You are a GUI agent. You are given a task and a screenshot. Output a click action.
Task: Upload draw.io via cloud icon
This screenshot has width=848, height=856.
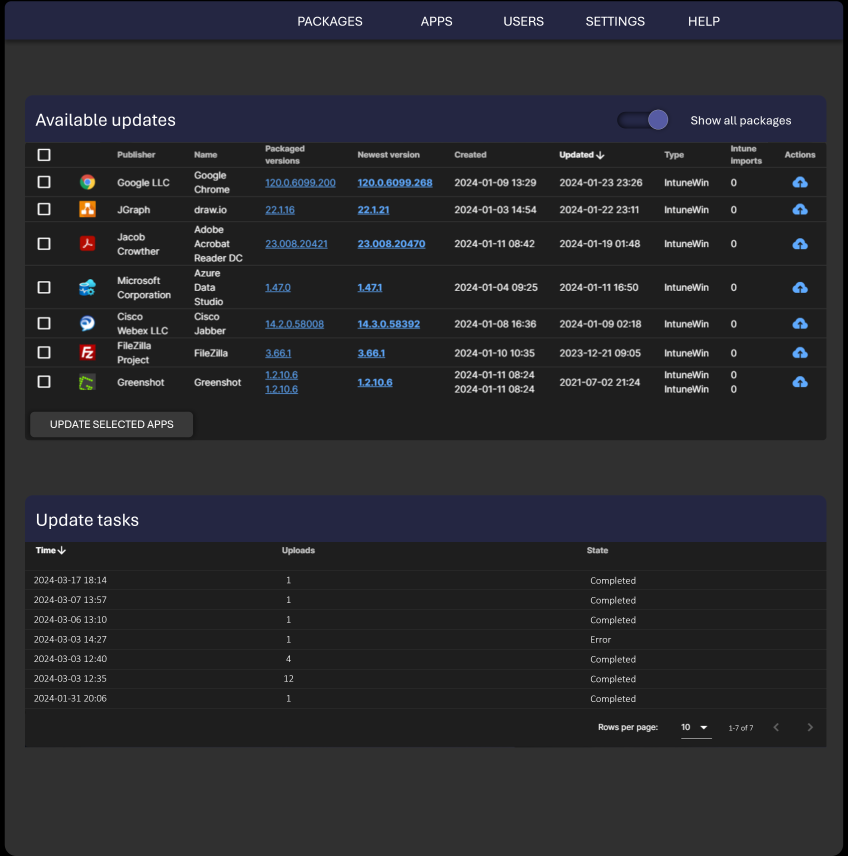point(799,209)
